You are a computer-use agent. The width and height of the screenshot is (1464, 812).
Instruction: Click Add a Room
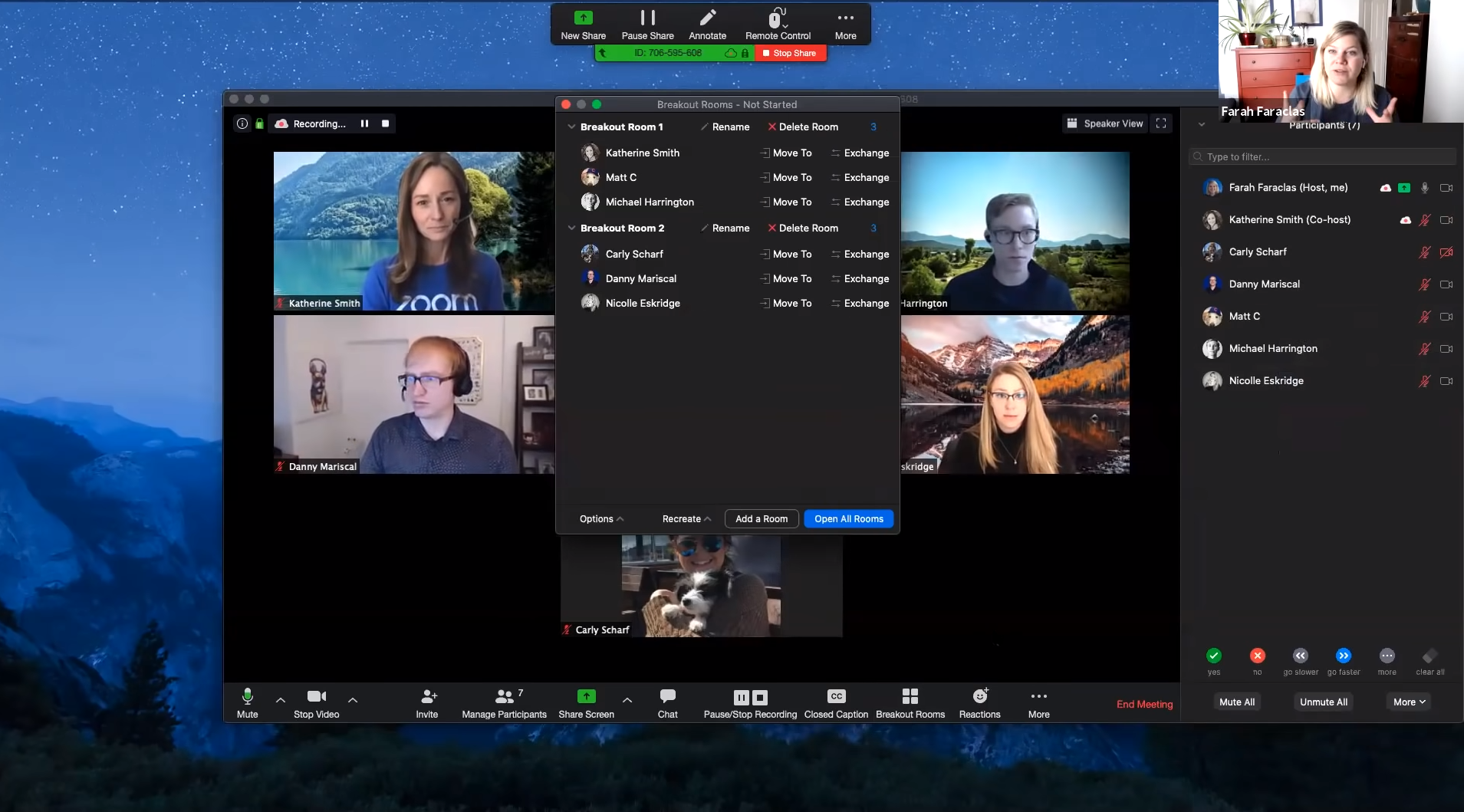click(762, 519)
